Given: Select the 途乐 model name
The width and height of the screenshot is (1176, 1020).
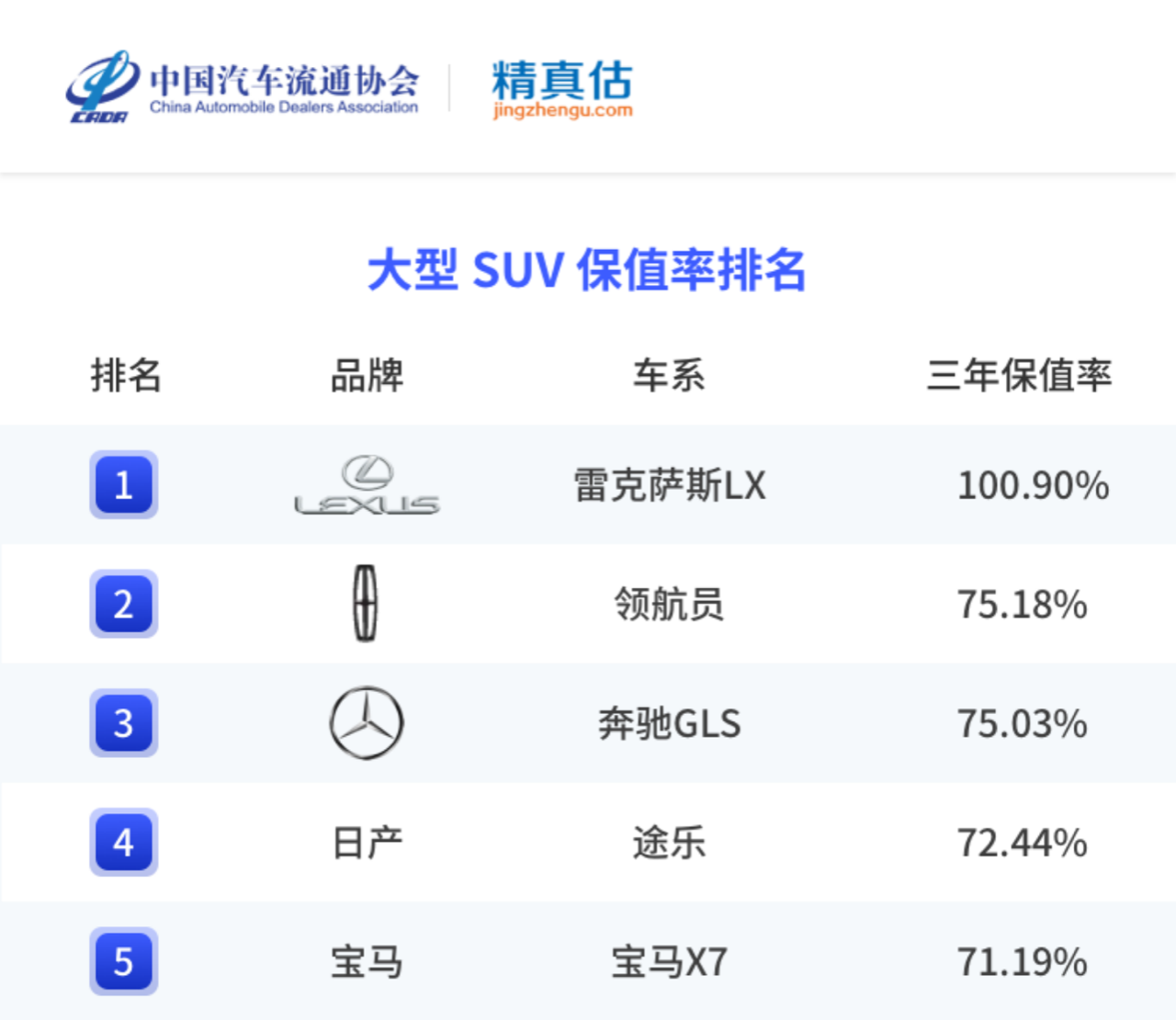Looking at the screenshot, I should pos(669,844).
